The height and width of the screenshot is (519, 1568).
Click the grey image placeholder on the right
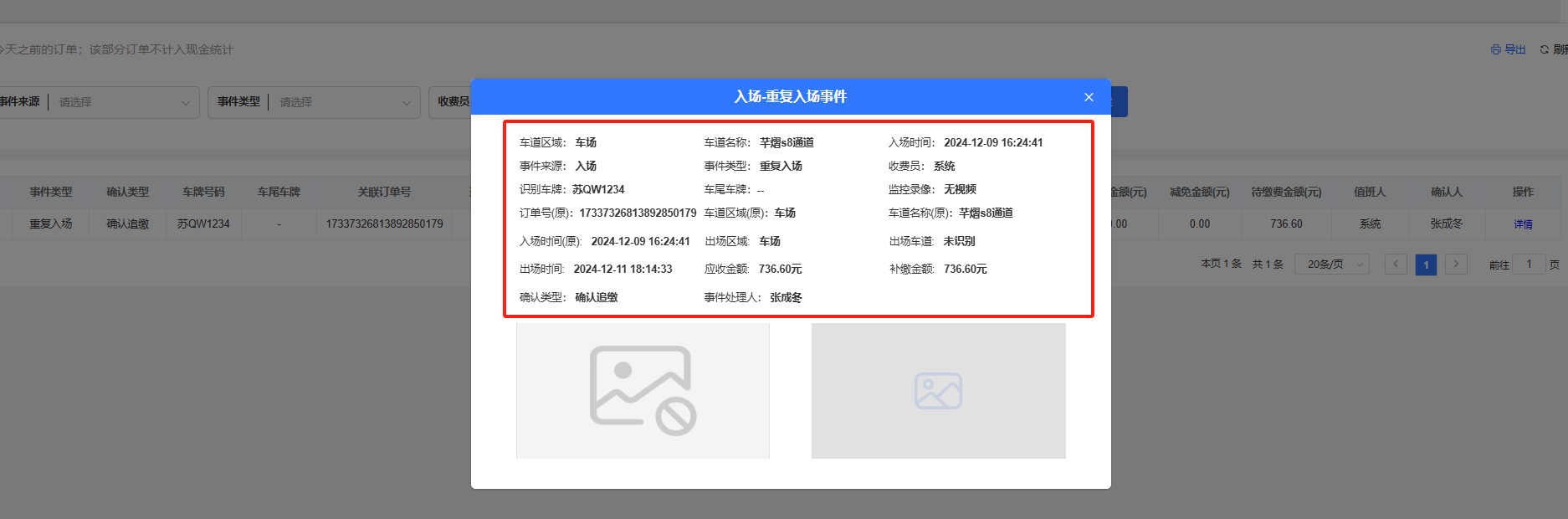(938, 391)
